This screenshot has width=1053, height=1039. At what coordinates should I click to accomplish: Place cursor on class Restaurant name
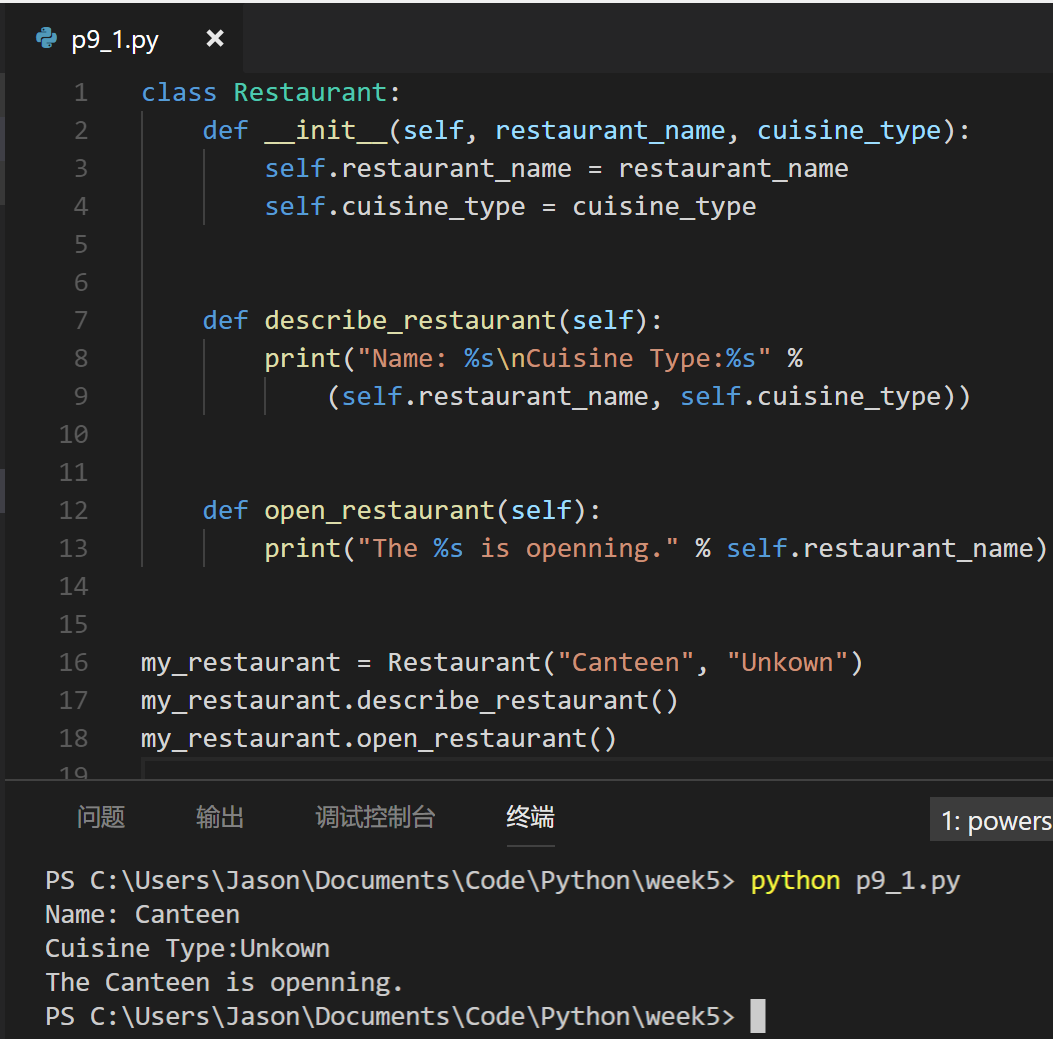pyautogui.click(x=310, y=92)
